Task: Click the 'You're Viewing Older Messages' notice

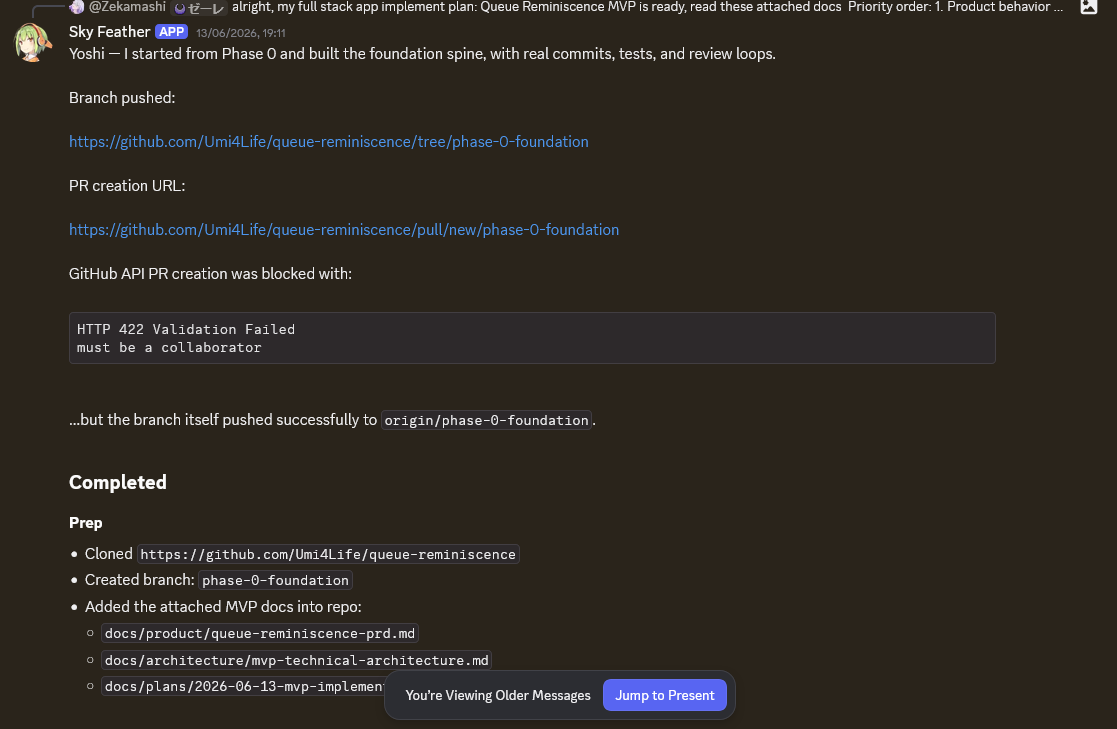Action: pyautogui.click(x=498, y=696)
